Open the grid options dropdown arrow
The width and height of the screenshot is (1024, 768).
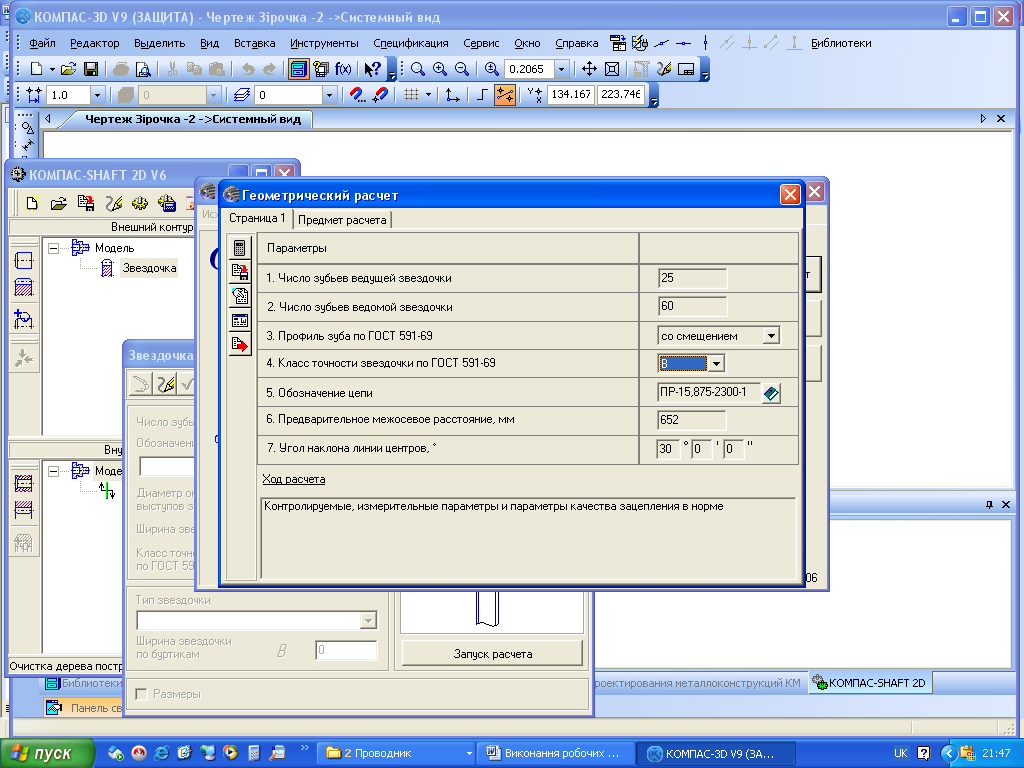click(x=428, y=95)
